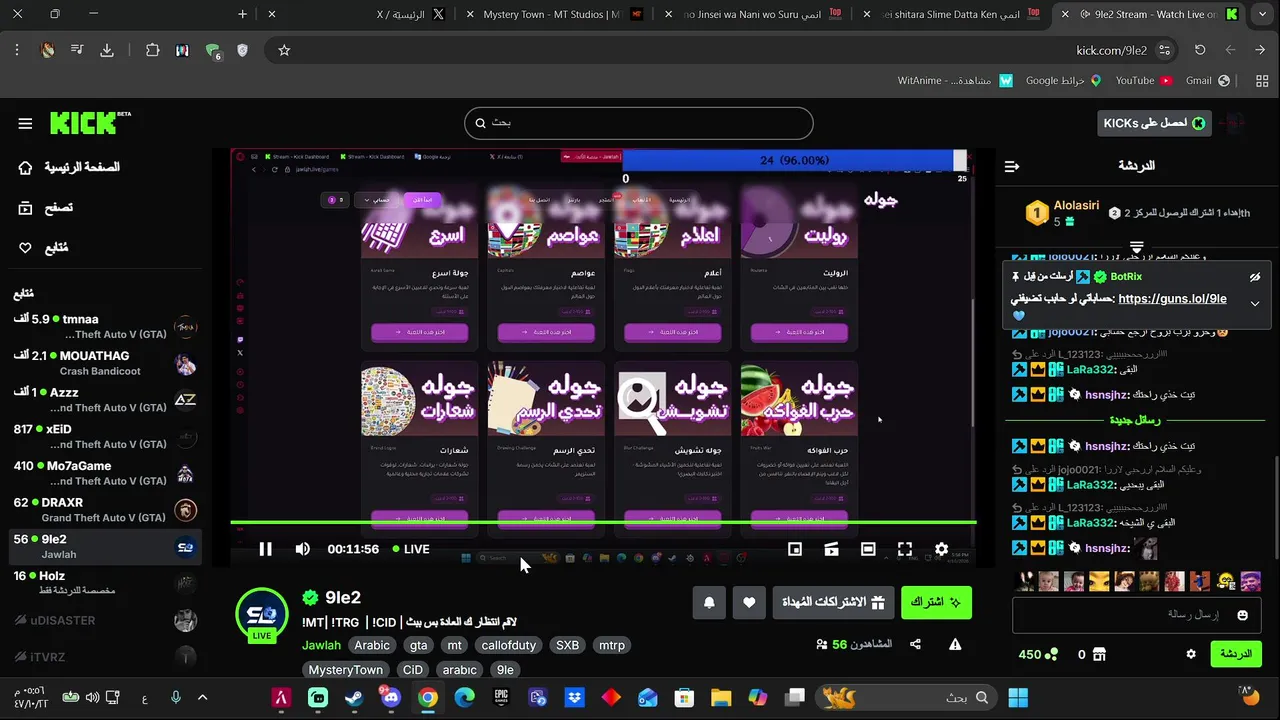Click the 450 channel points icon

1052,654
